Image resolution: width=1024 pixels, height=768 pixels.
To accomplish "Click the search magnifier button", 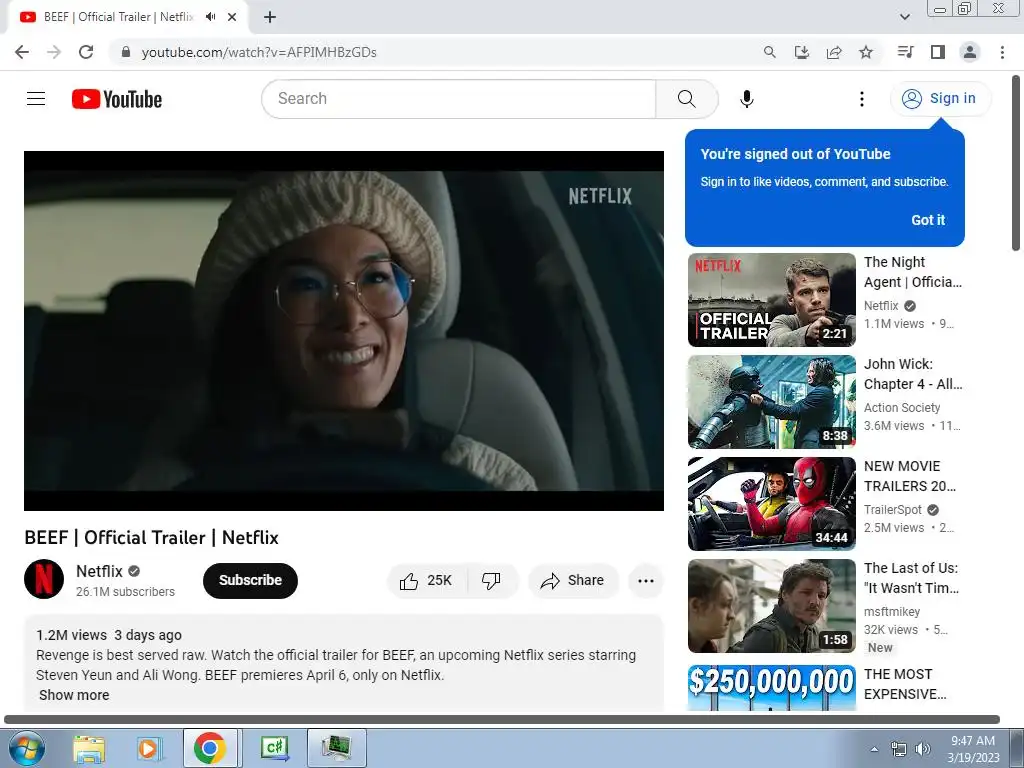I will 686,99.
